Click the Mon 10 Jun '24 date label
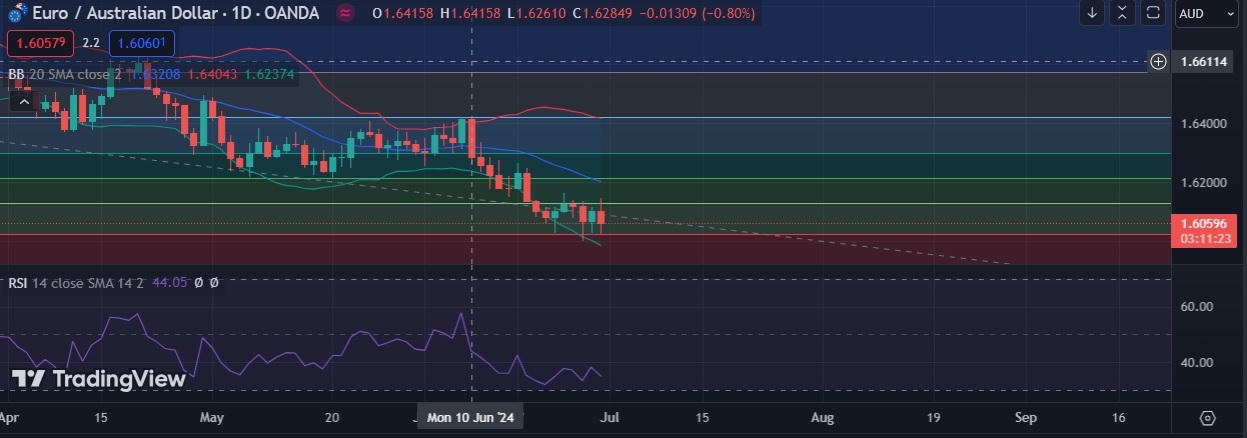 pyautogui.click(x=470, y=418)
